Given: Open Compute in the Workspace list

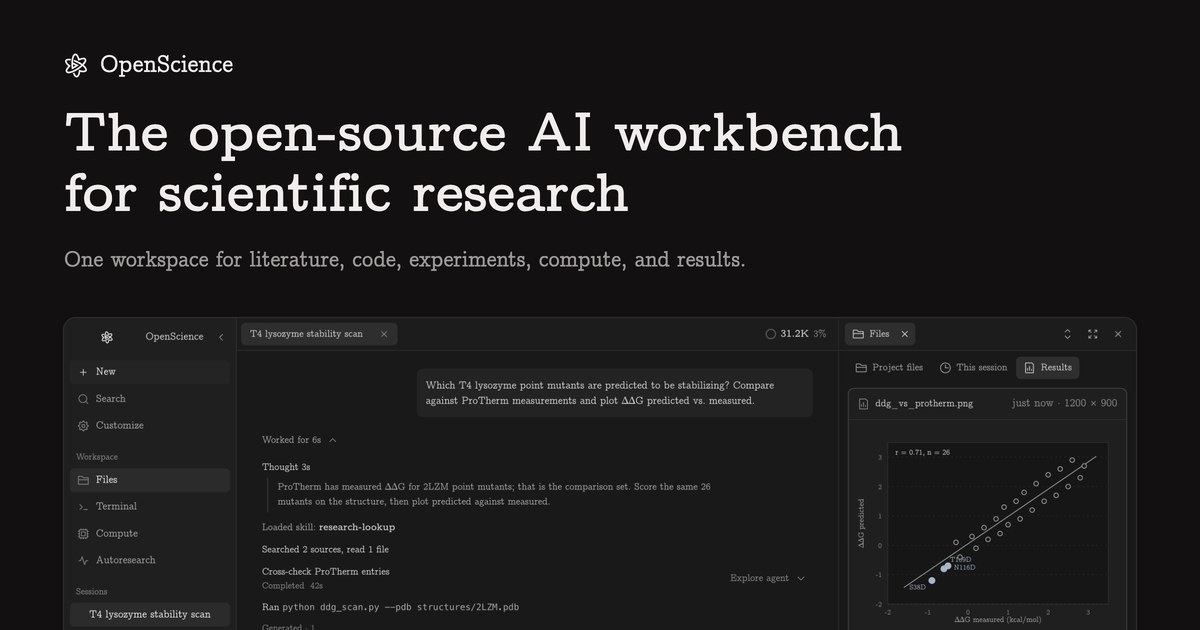Looking at the screenshot, I should 150,534.
